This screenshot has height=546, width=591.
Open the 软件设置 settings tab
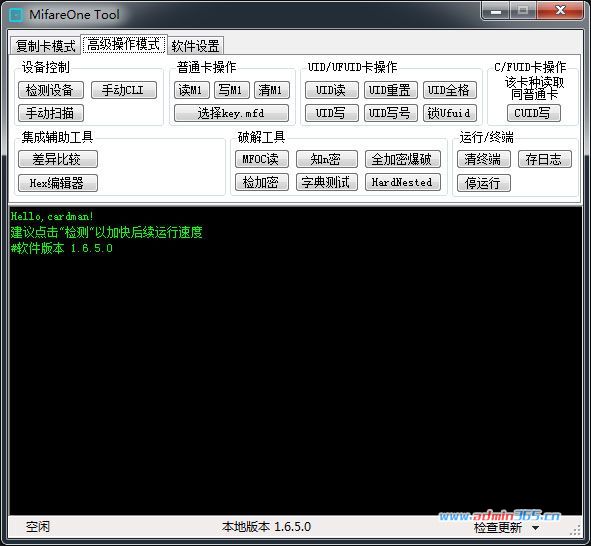click(x=196, y=46)
